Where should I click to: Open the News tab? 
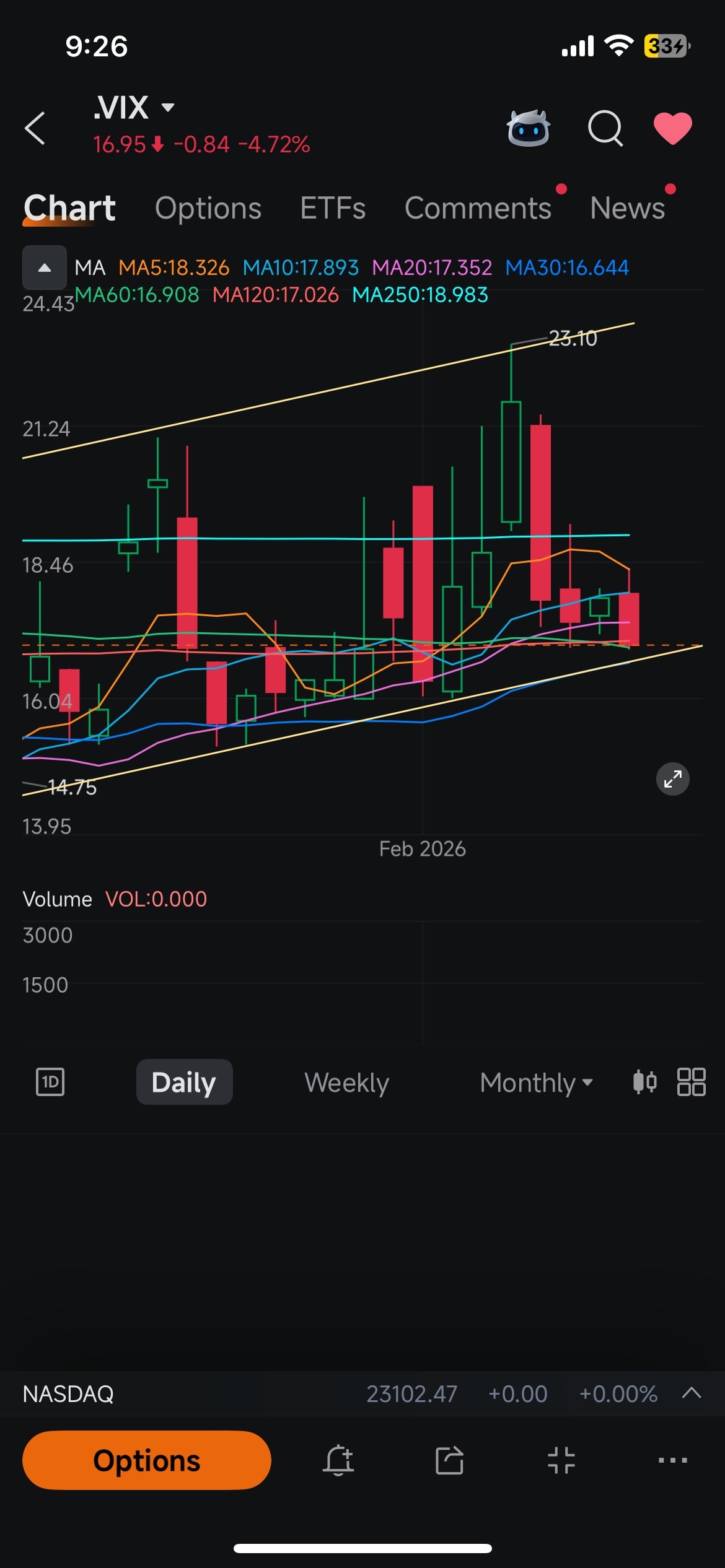tap(627, 208)
